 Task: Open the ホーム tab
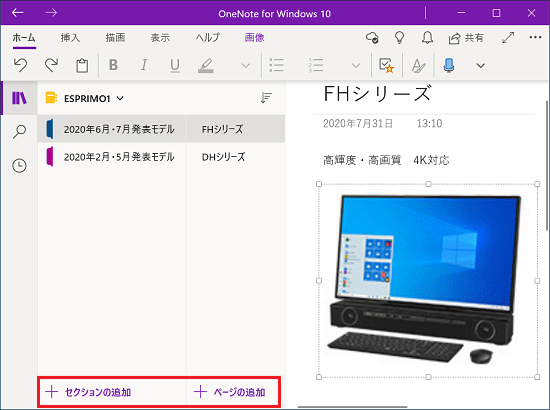click(24, 38)
